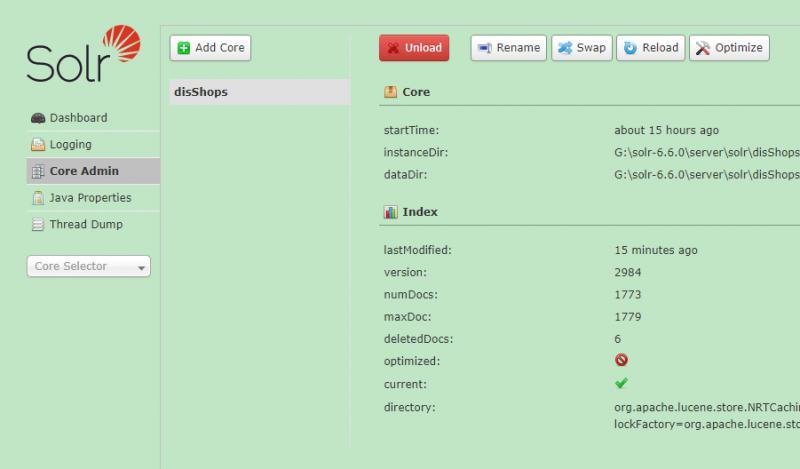Click the instanceDir label

pos(416,152)
